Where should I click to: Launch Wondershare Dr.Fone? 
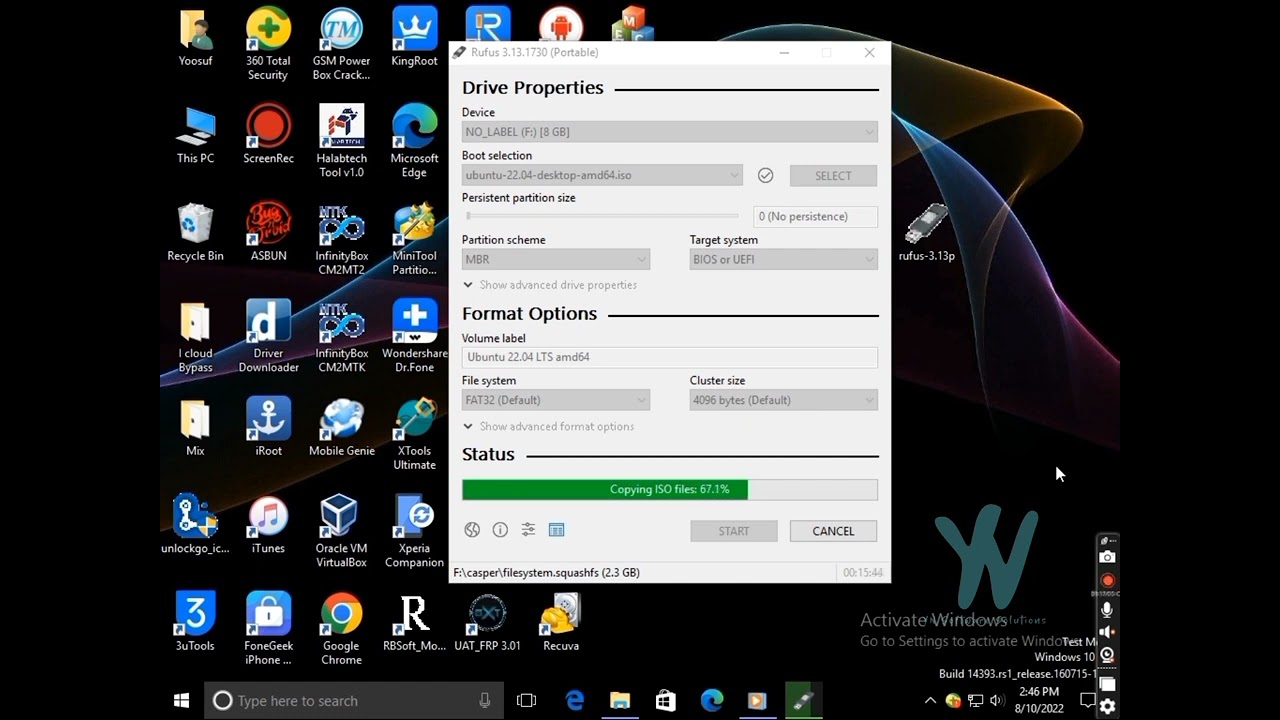click(x=414, y=337)
